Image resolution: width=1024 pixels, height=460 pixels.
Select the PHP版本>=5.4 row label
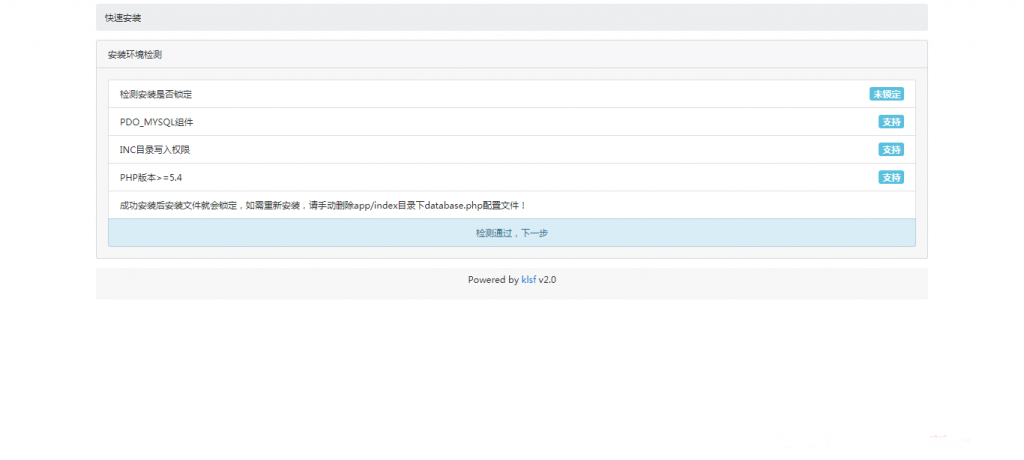click(150, 177)
